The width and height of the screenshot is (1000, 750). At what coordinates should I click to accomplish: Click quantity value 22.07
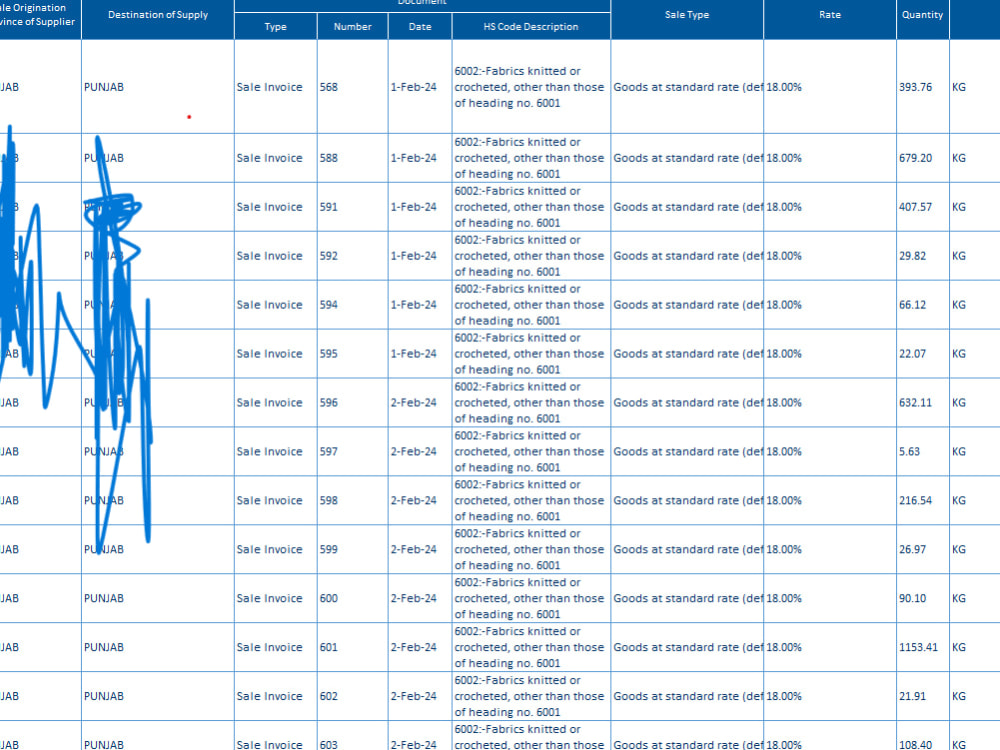(912, 354)
